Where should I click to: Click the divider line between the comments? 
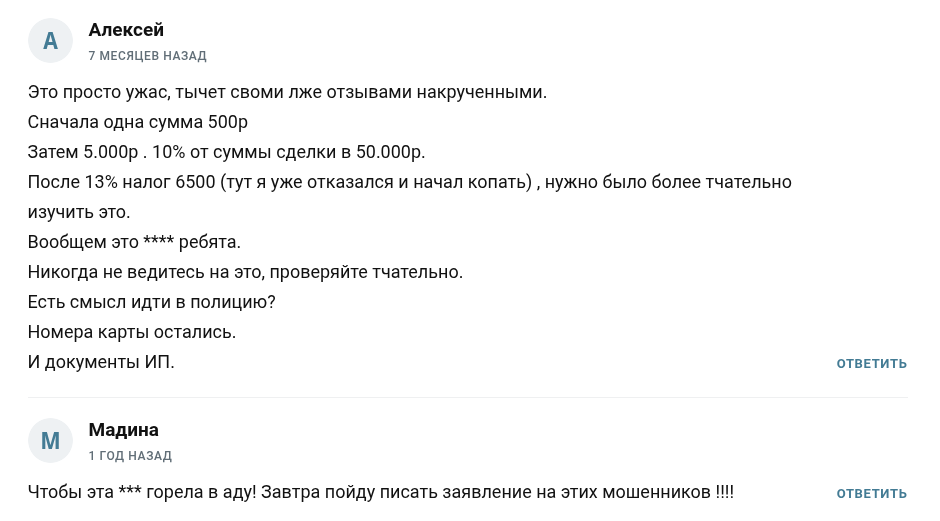(468, 398)
